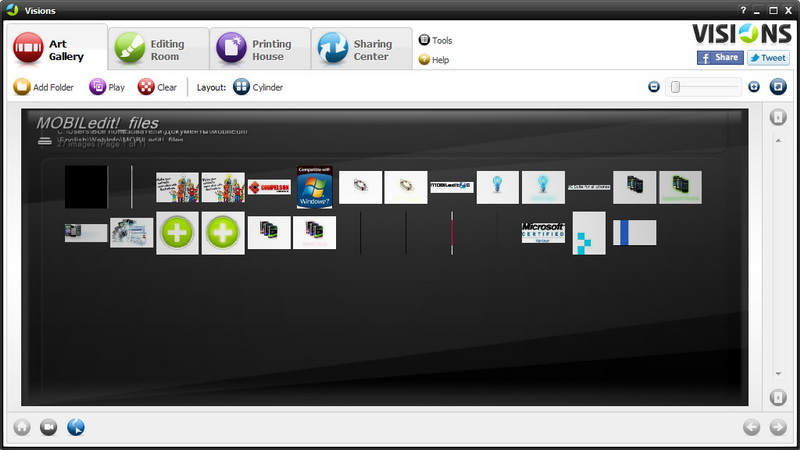Screen dimensions: 800x450
Task: Click the Visions logo at top right
Action: coord(741,34)
